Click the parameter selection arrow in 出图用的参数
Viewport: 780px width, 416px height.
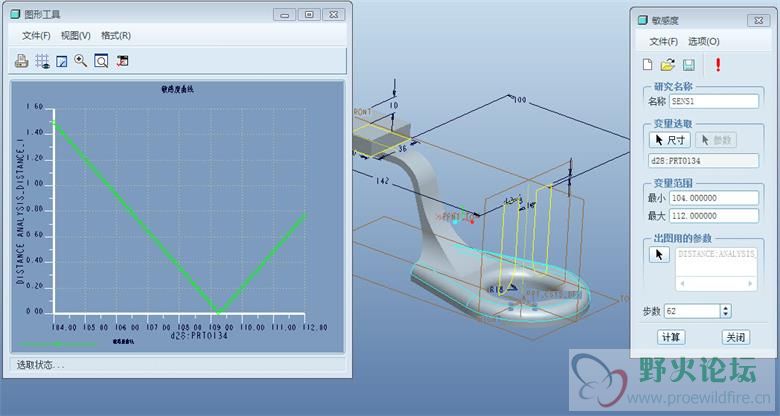(x=659, y=255)
